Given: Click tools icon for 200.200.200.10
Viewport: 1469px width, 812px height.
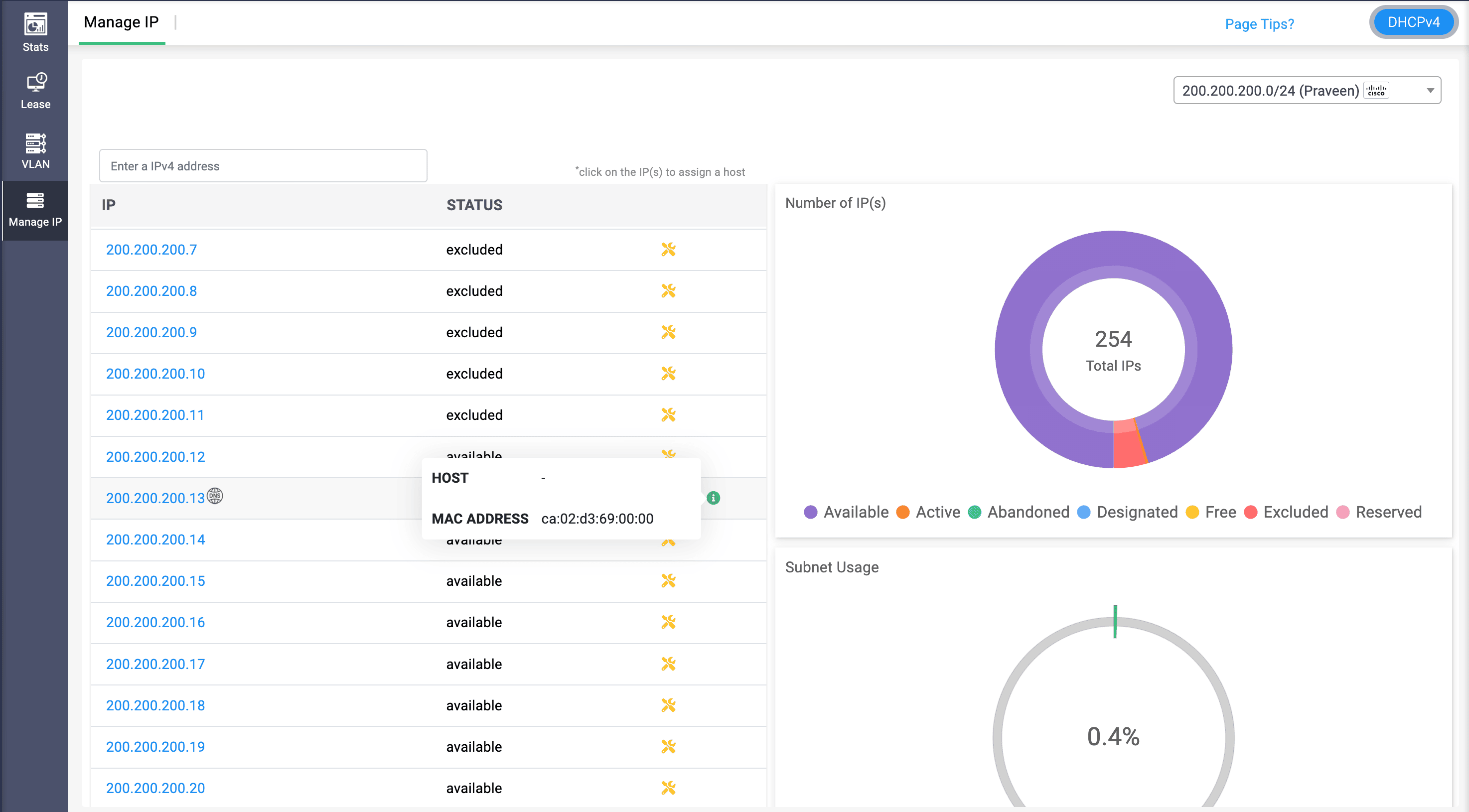Looking at the screenshot, I should coord(668,374).
